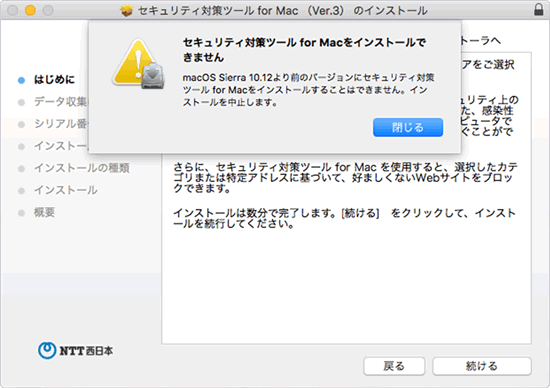The image size is (550, 388).
Task: Click the 続ける button
Action: [482, 366]
